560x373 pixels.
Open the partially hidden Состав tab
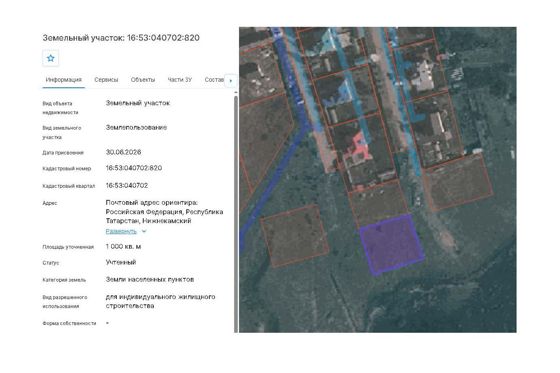click(x=214, y=80)
